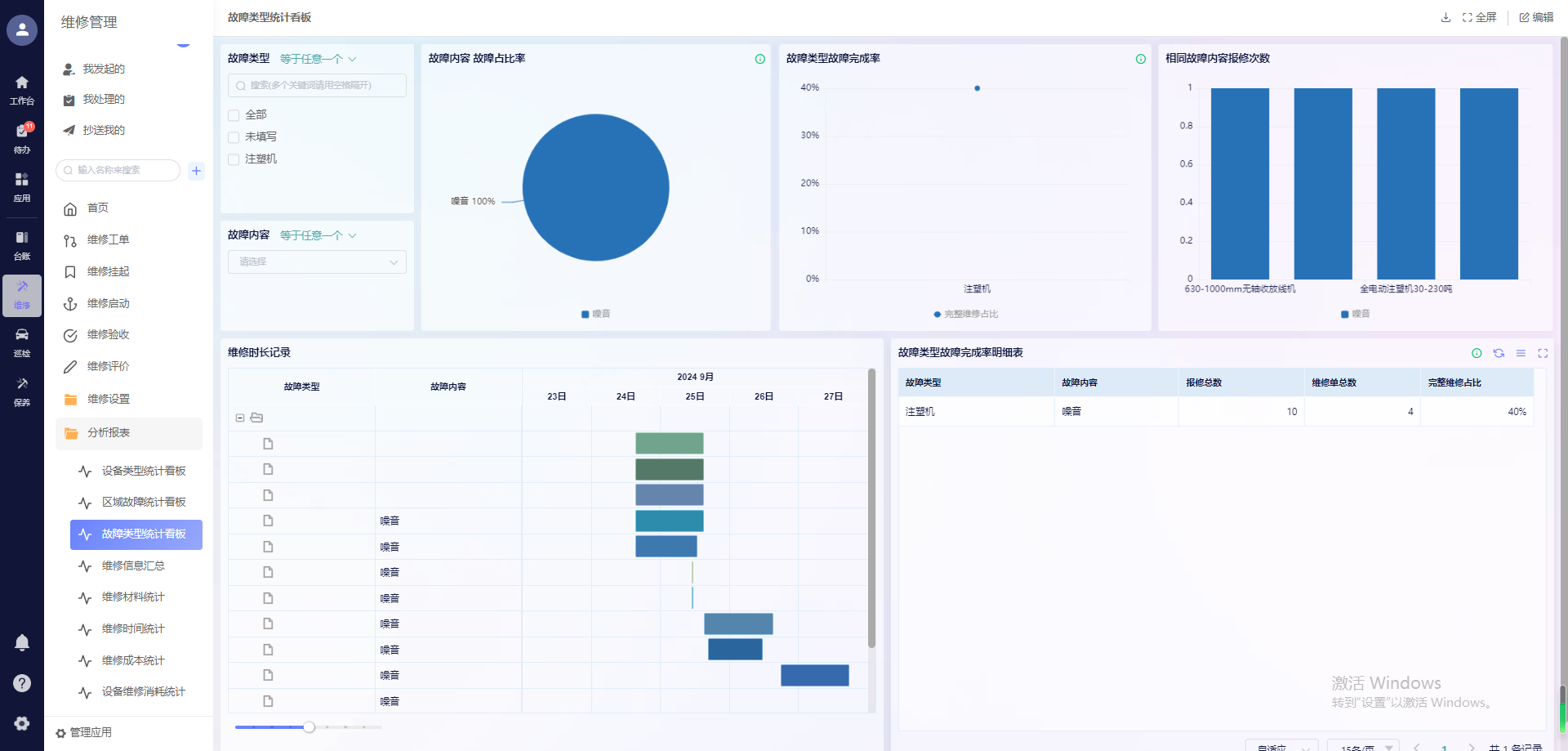
Task: Select 设备类型统计看板 report menu item
Action: tap(143, 471)
